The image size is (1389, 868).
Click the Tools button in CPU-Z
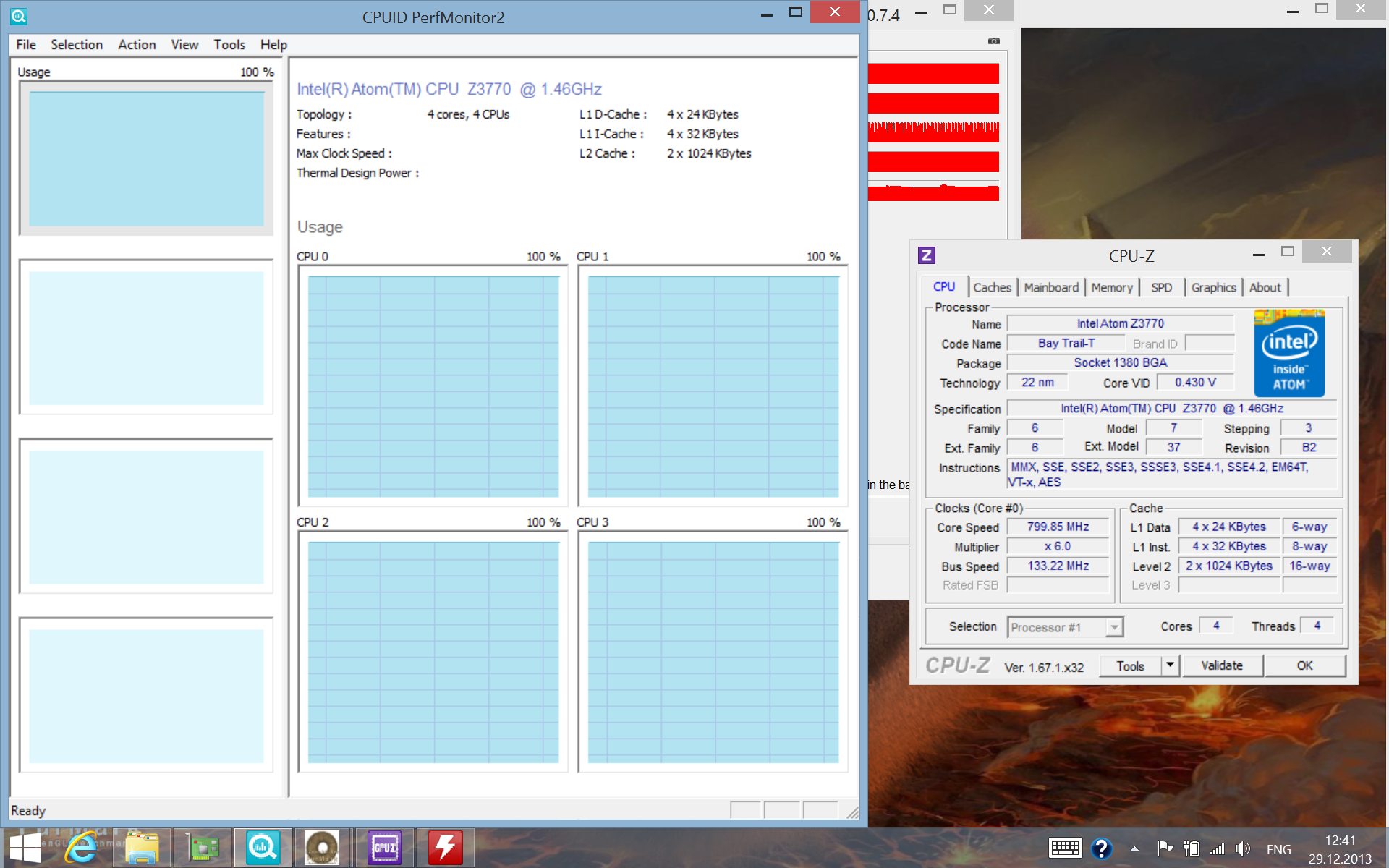point(1130,666)
